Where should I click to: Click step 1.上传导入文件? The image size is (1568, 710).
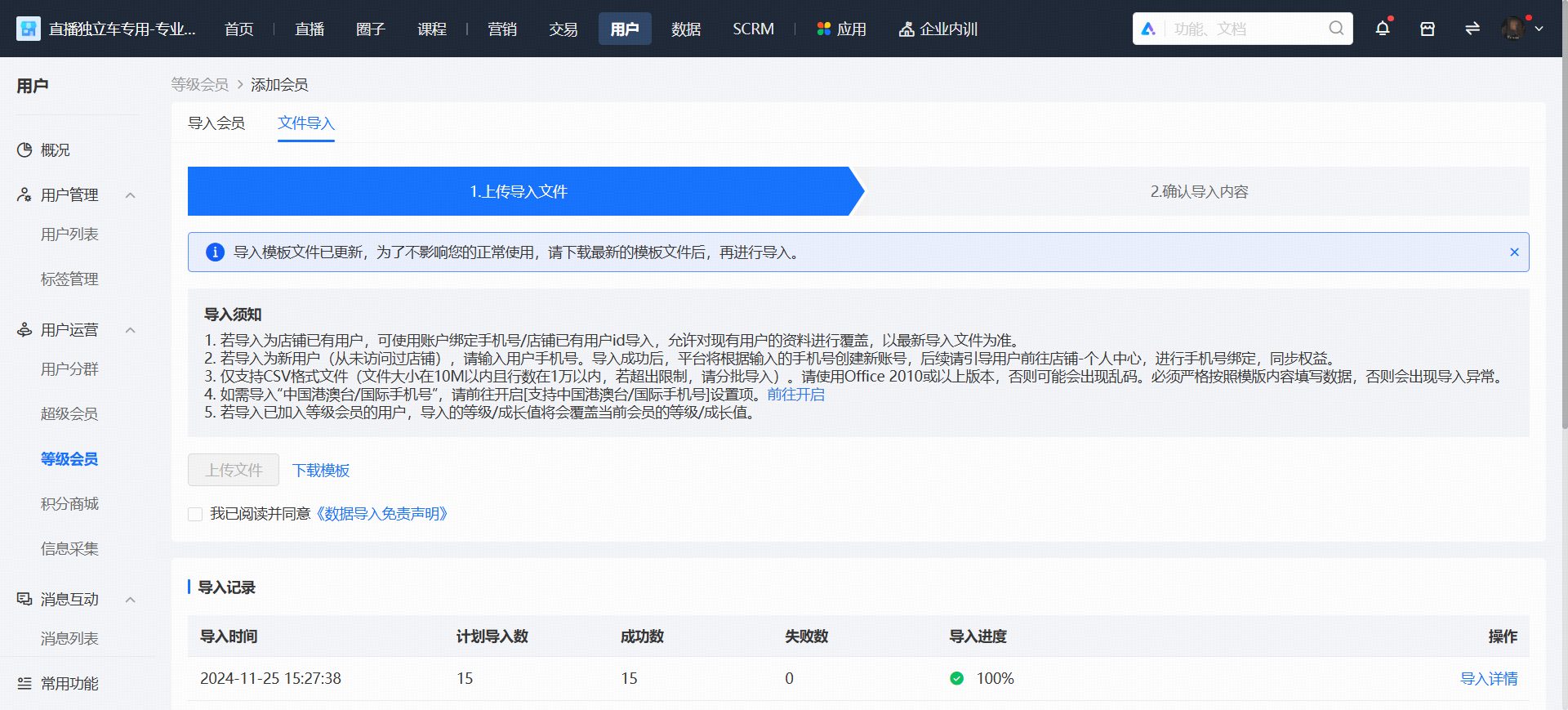[519, 191]
